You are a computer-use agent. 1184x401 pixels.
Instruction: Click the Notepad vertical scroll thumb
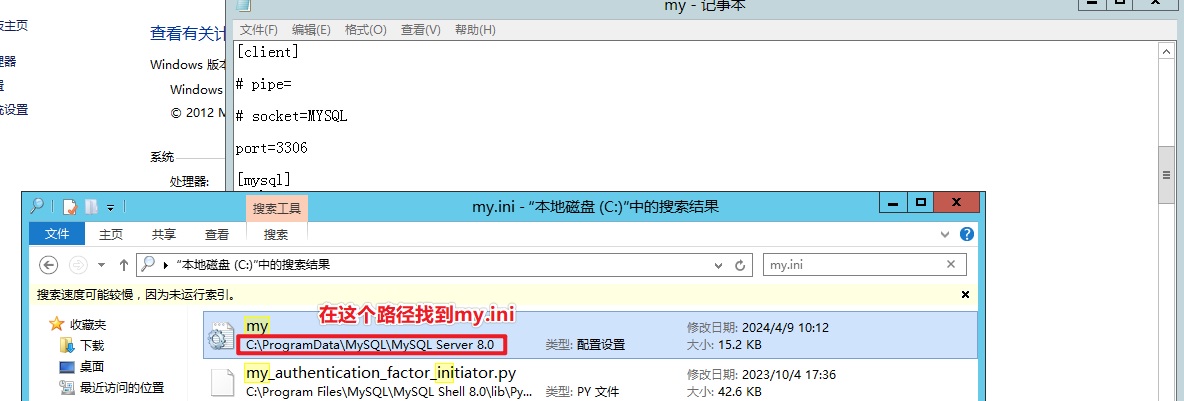(1165, 175)
